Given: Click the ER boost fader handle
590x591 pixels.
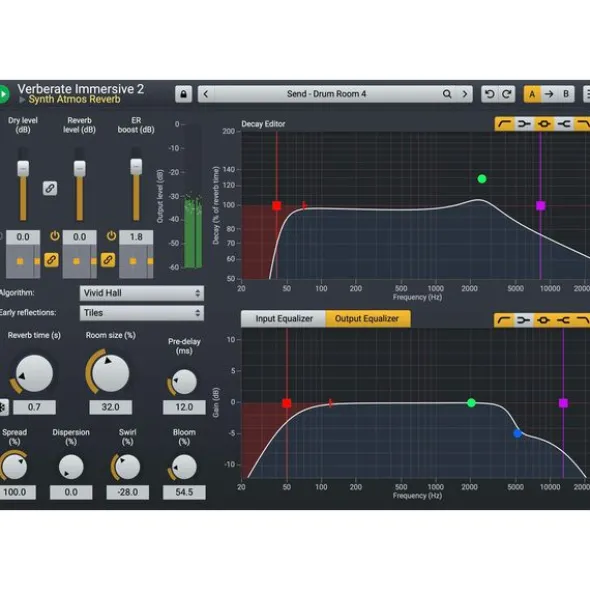Looking at the screenshot, I should [136, 166].
